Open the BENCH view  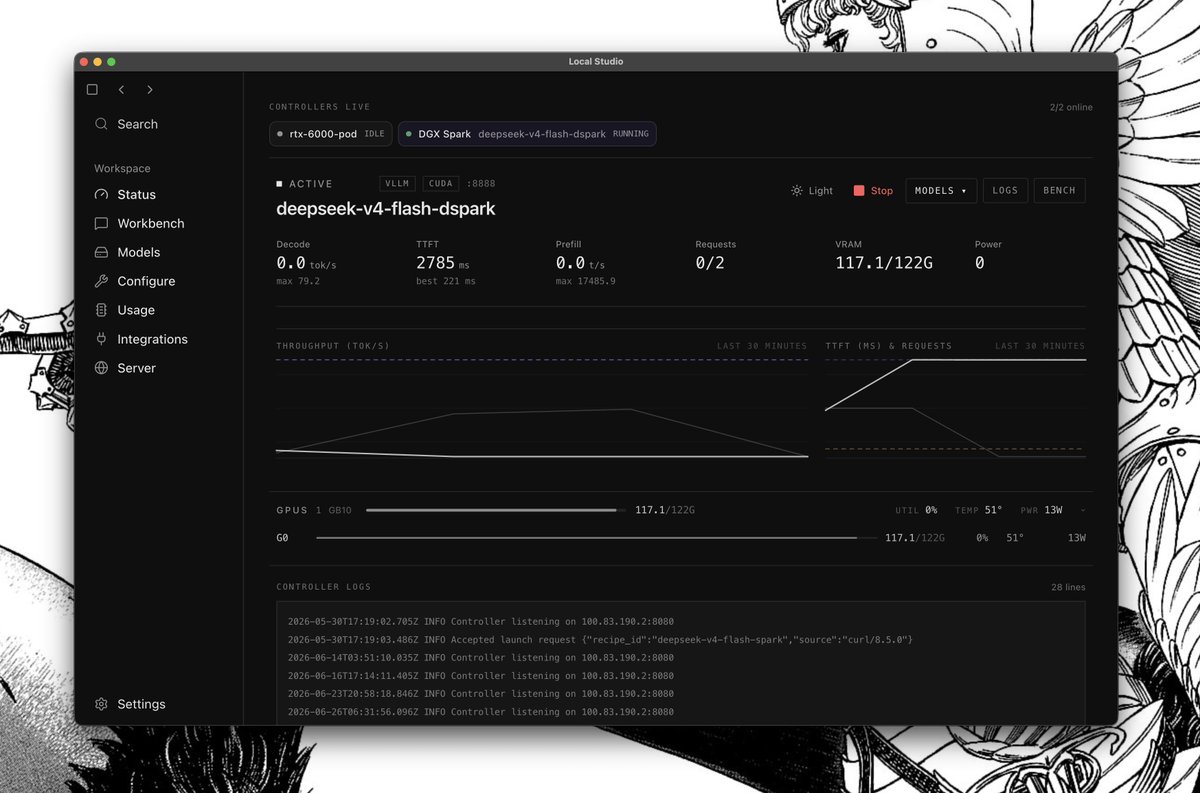point(1059,190)
